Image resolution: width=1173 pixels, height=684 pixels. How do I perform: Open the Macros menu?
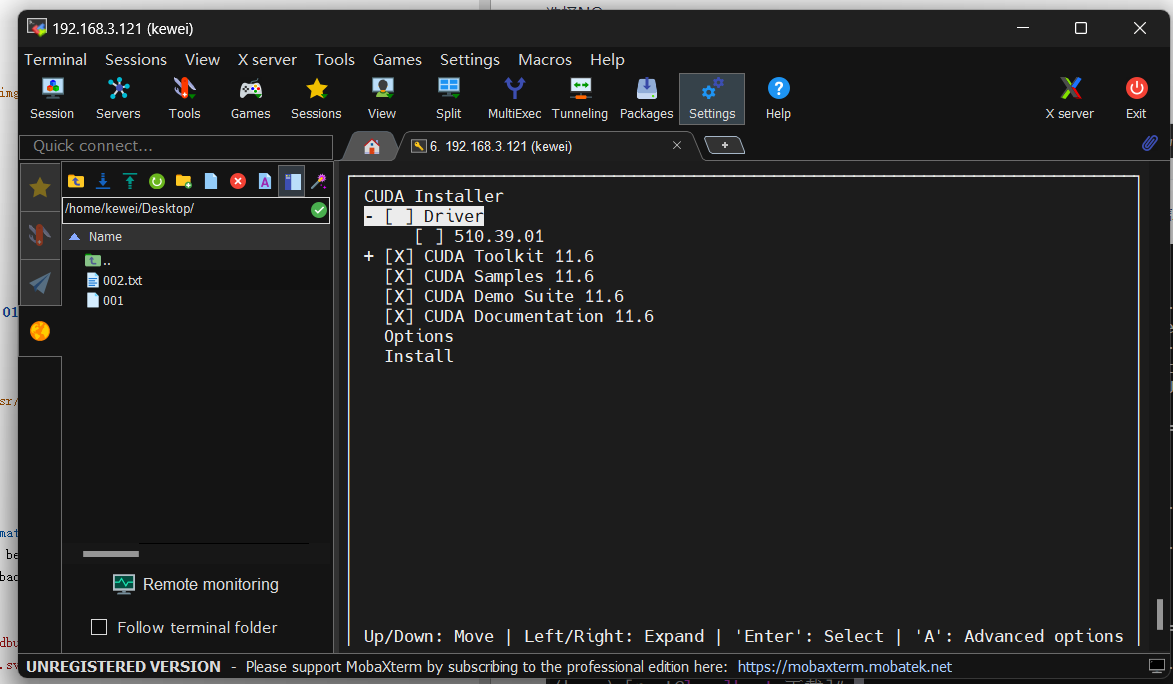[545, 60]
